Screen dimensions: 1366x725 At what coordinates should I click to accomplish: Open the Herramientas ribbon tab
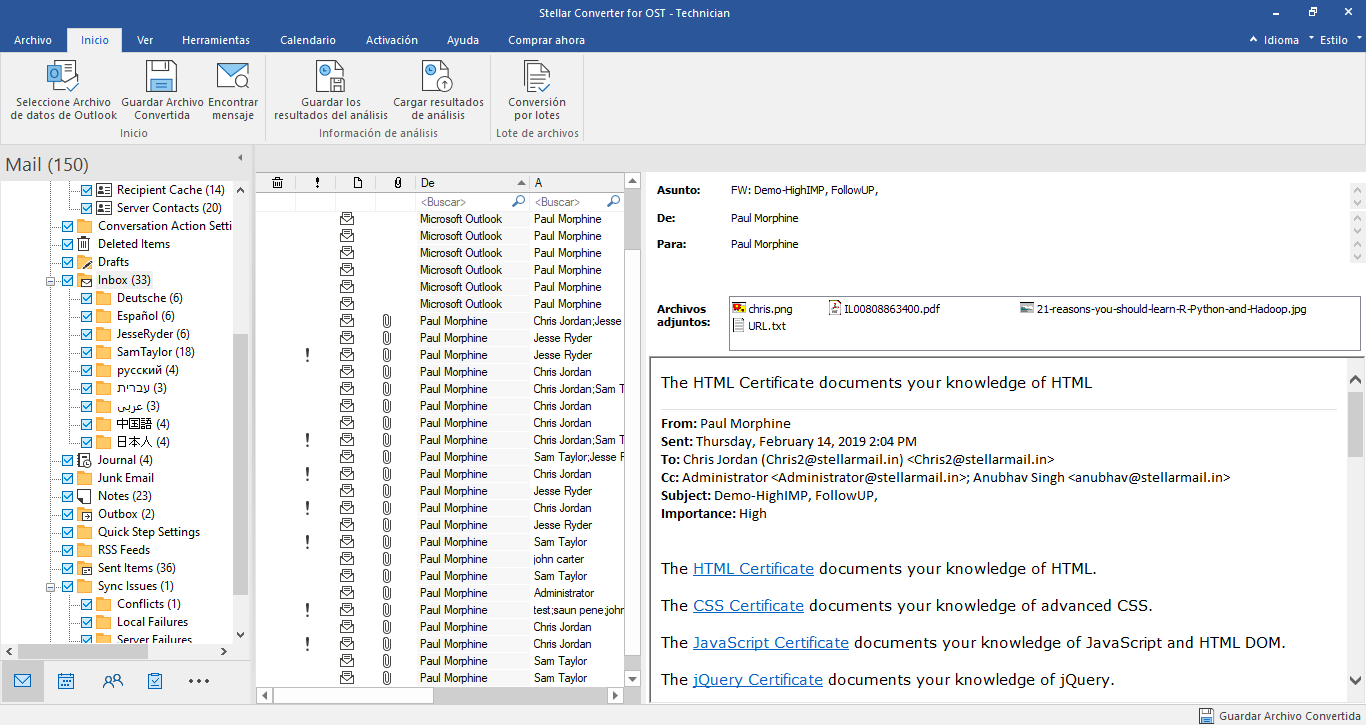click(215, 40)
